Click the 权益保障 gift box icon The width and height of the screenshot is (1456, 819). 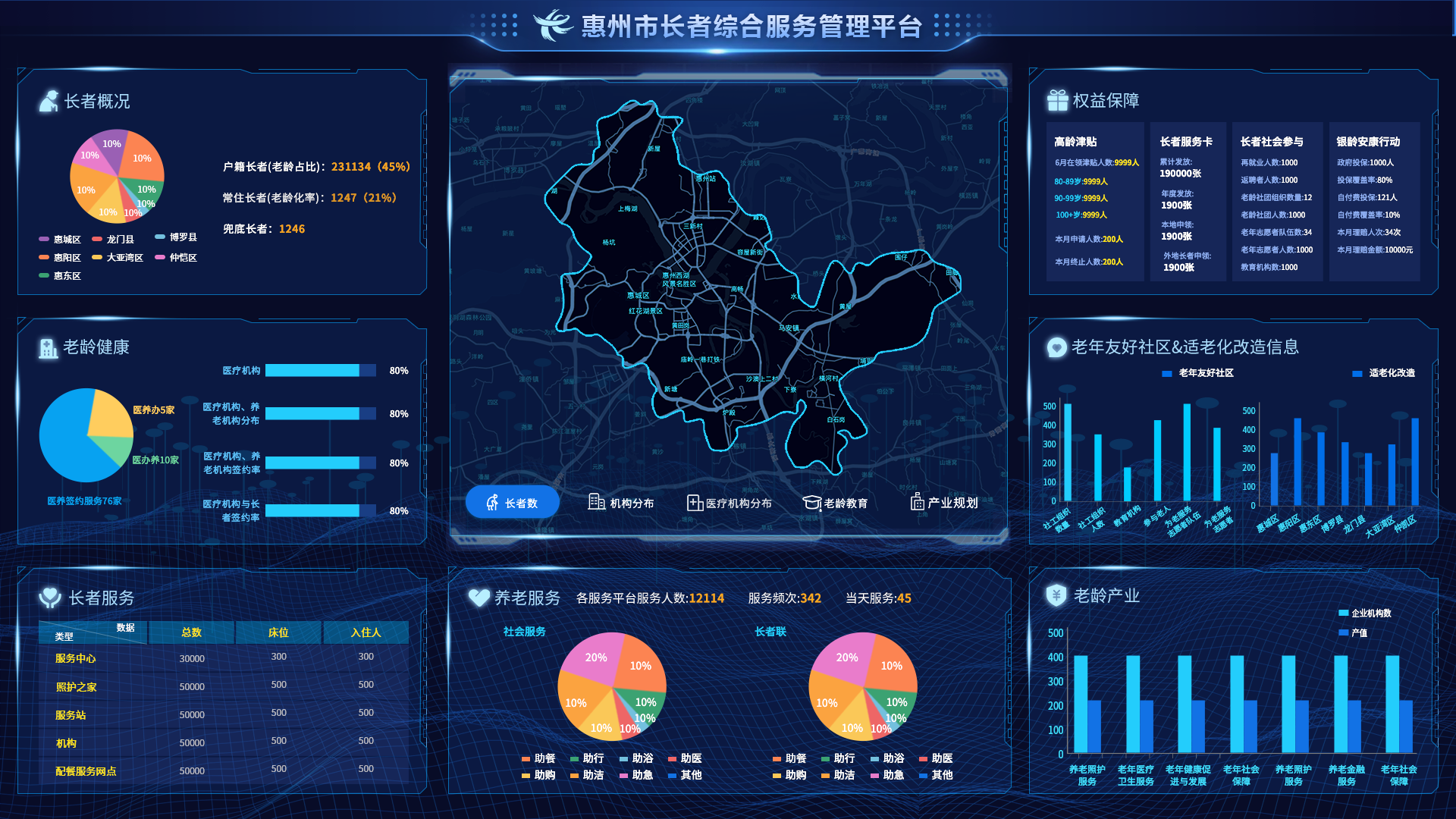click(1057, 100)
